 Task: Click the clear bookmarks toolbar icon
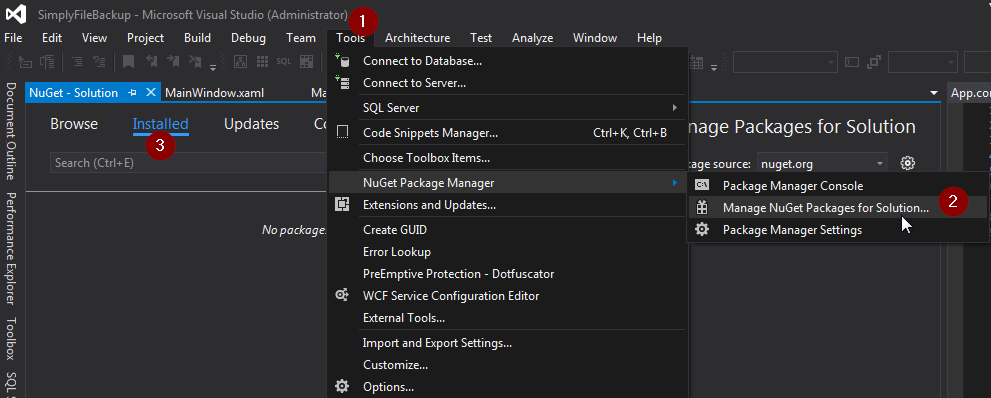195,61
